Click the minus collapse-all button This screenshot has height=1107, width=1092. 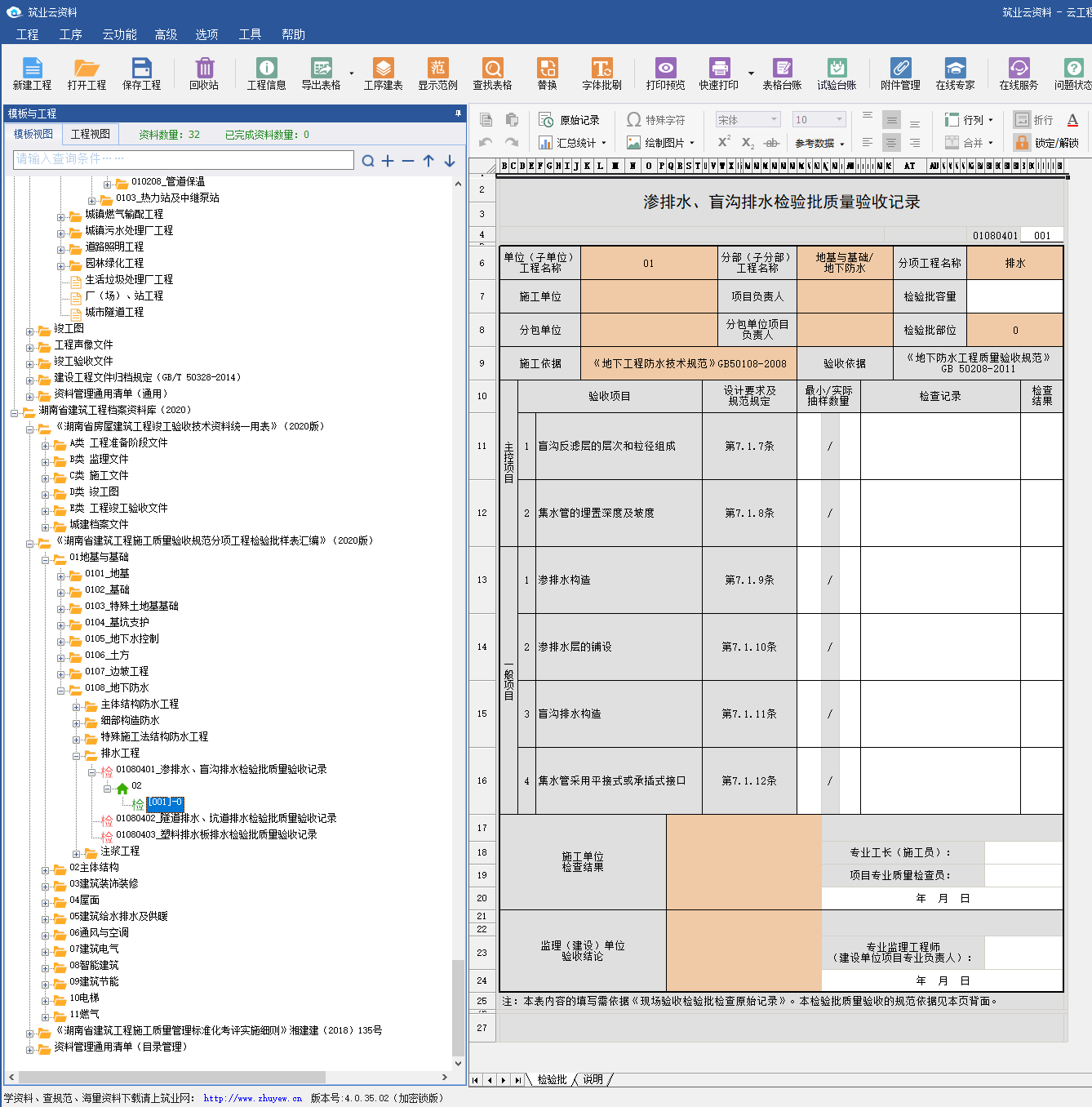pos(408,161)
